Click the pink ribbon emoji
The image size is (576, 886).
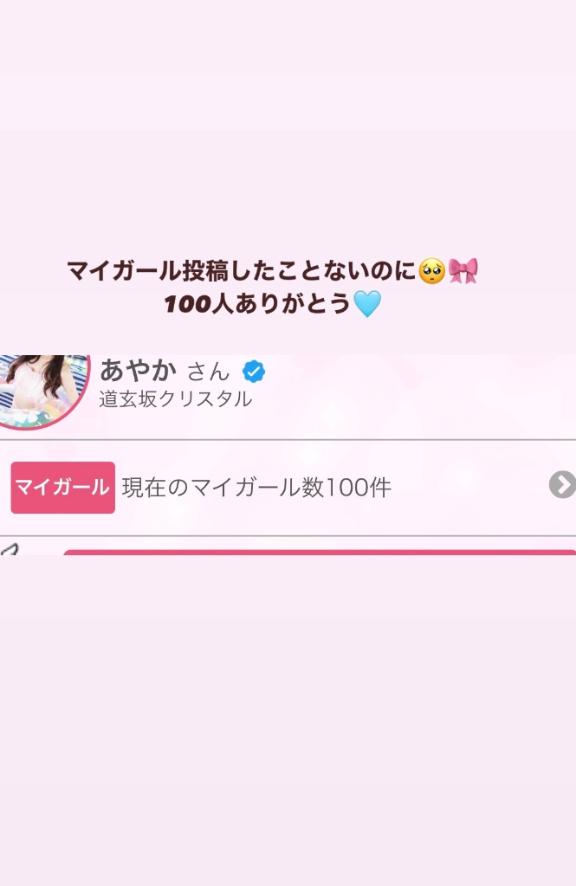click(x=464, y=270)
